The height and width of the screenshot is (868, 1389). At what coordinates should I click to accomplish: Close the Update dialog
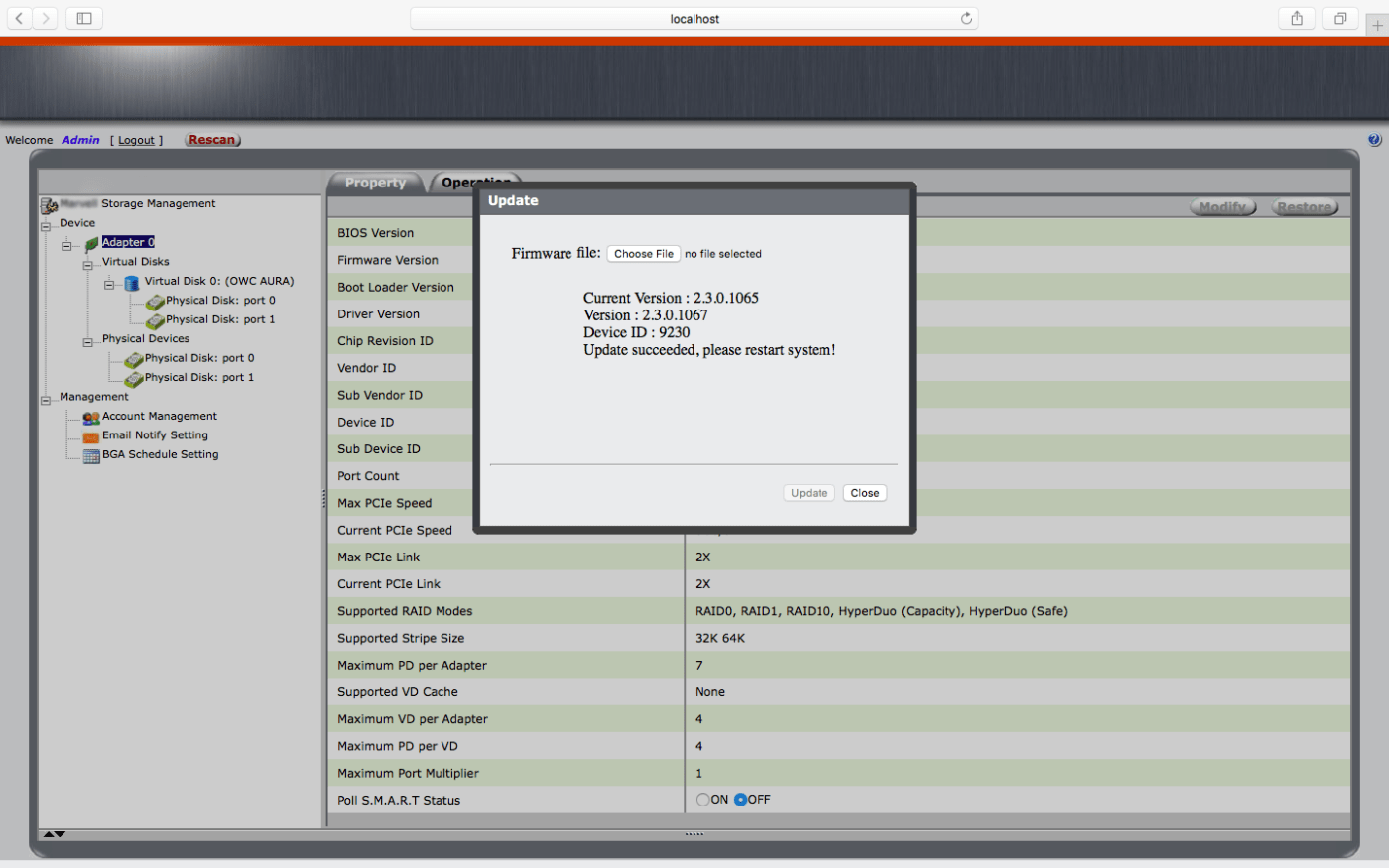click(864, 493)
